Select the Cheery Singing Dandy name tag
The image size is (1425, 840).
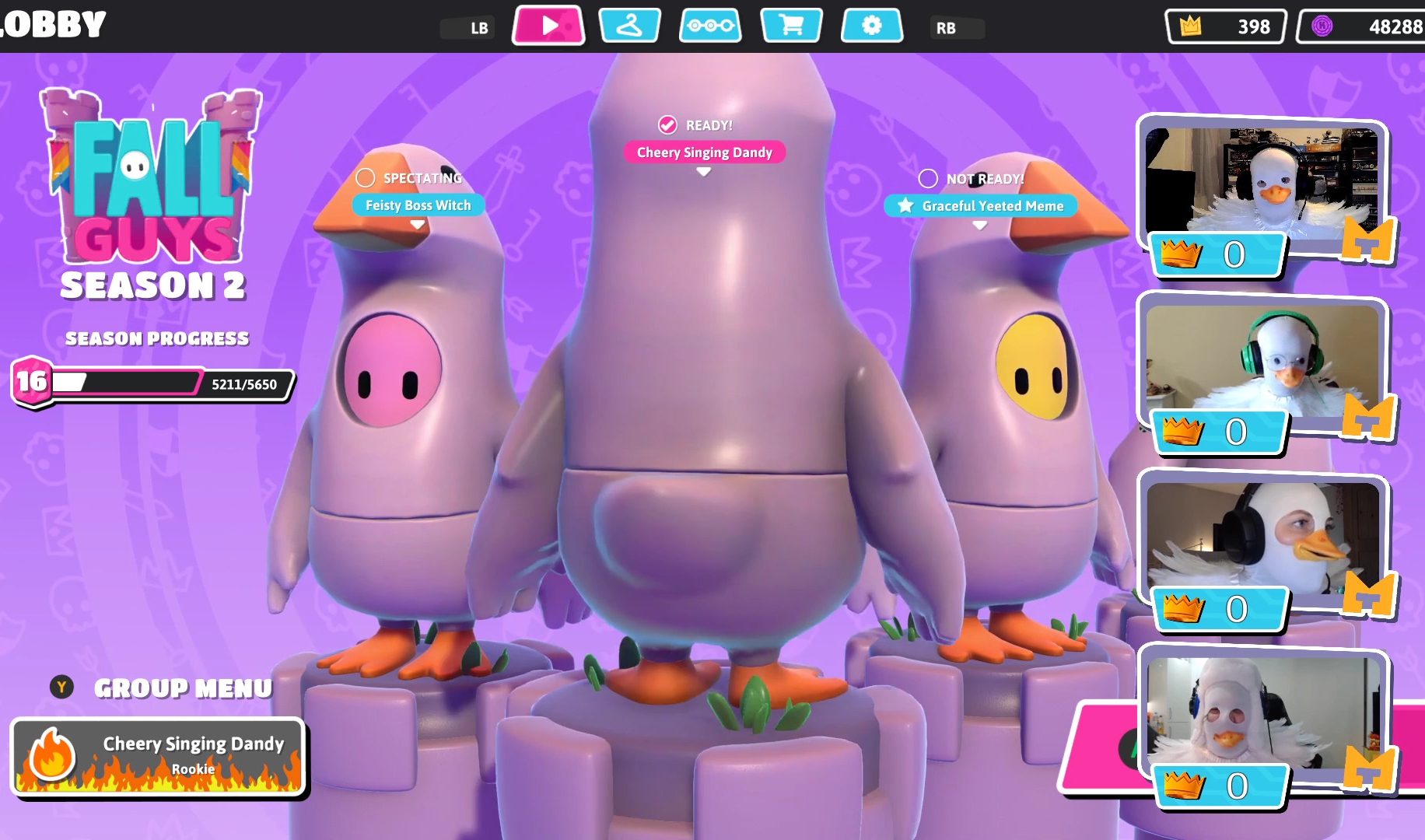705,152
